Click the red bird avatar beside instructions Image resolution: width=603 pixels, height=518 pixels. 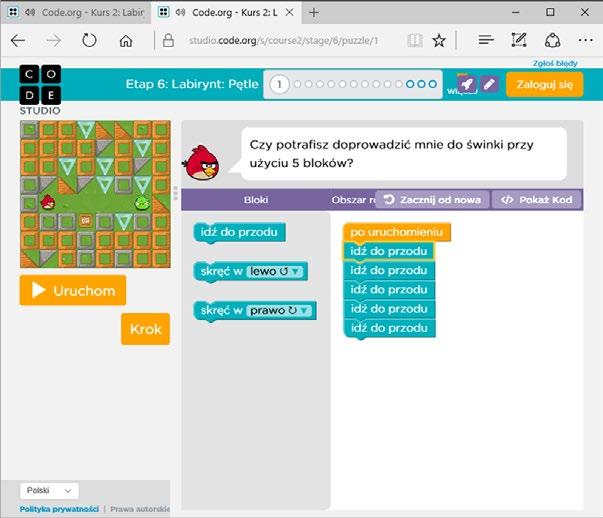pyautogui.click(x=202, y=163)
